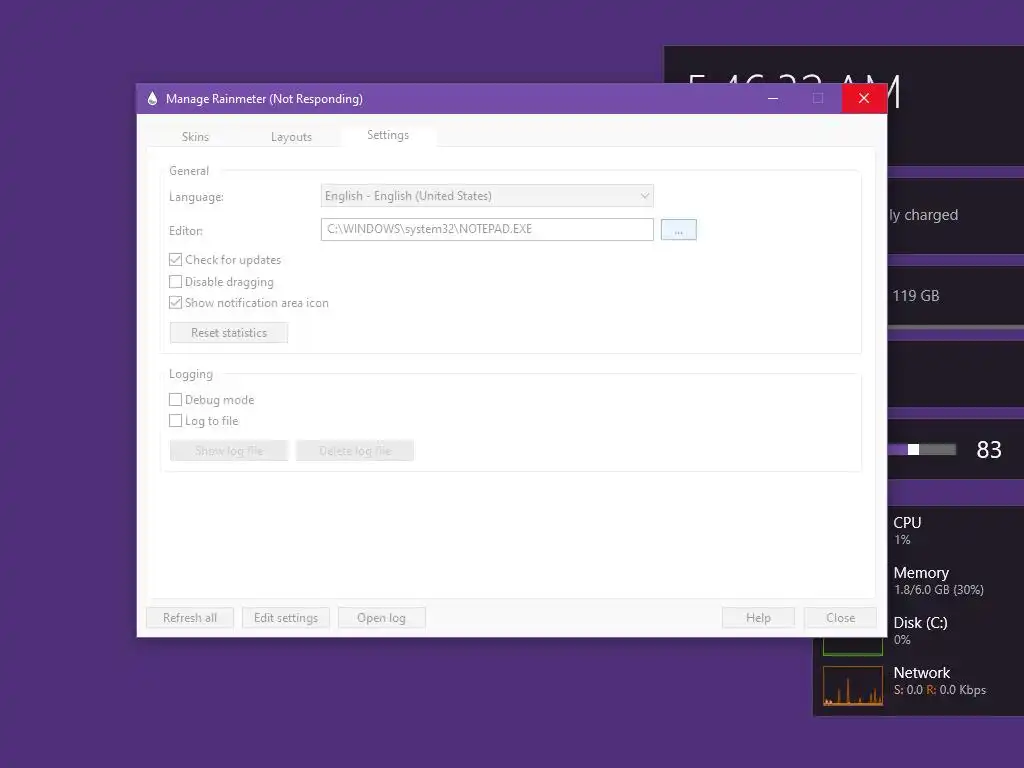Adjust the volume slider showing 83
1024x768 pixels.
click(x=921, y=449)
